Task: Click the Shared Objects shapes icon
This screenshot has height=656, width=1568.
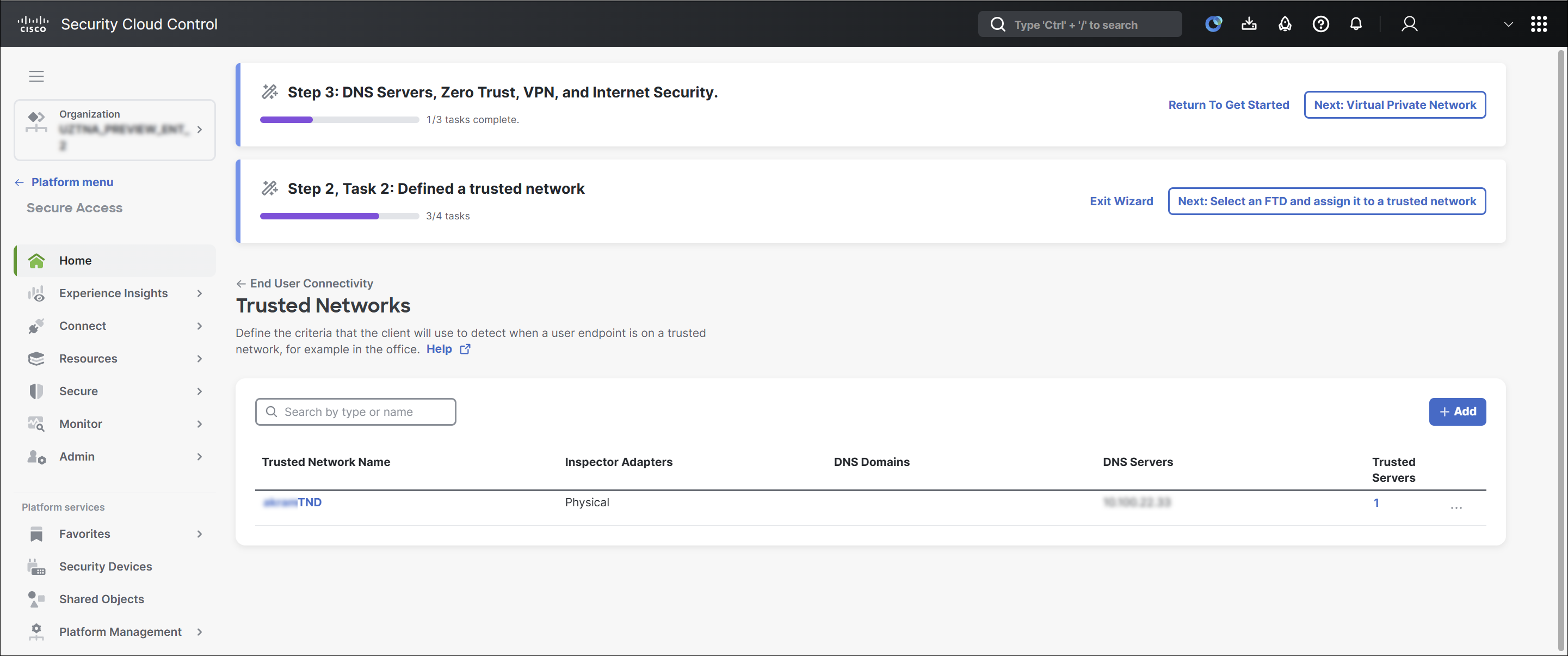Action: click(x=36, y=599)
